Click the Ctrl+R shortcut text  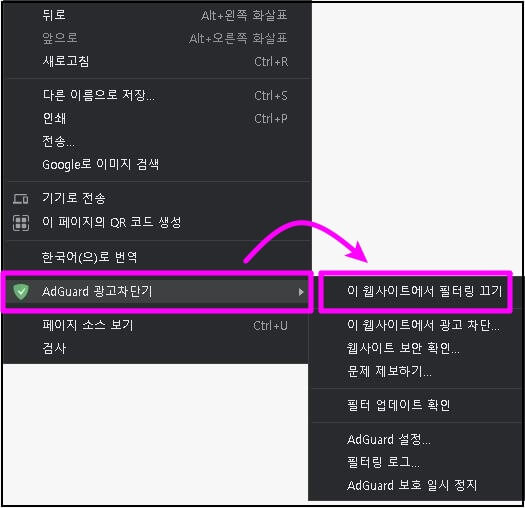[x=271, y=62]
